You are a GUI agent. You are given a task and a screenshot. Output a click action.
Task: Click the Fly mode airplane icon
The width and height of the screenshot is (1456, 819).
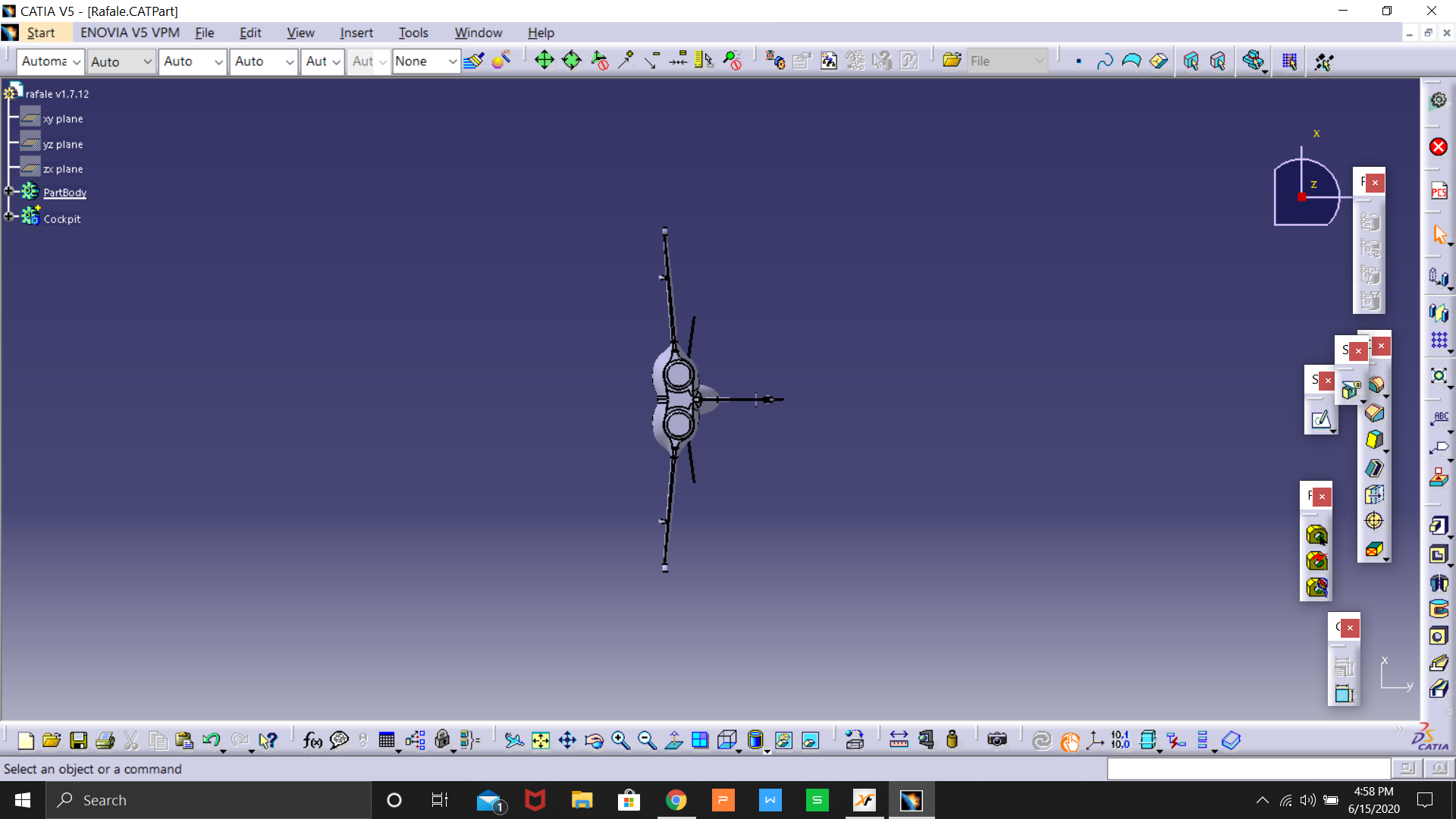pyautogui.click(x=514, y=740)
